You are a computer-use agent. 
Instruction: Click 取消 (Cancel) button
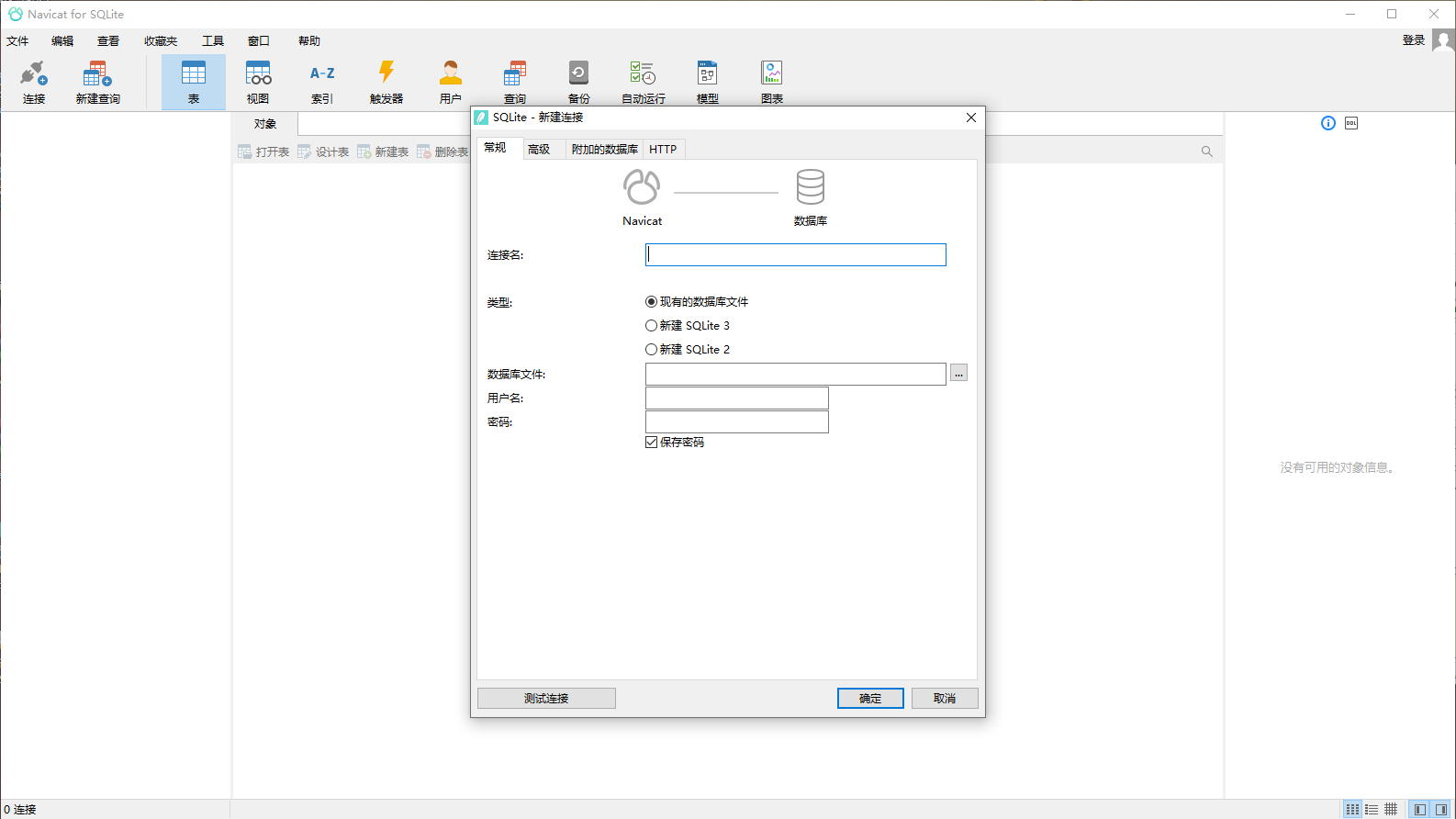pos(945,699)
